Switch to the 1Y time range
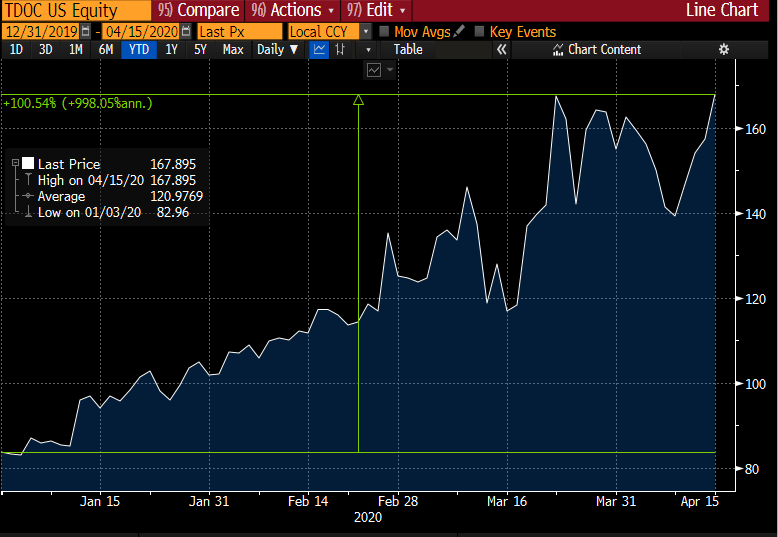This screenshot has height=537, width=778. tap(171, 49)
